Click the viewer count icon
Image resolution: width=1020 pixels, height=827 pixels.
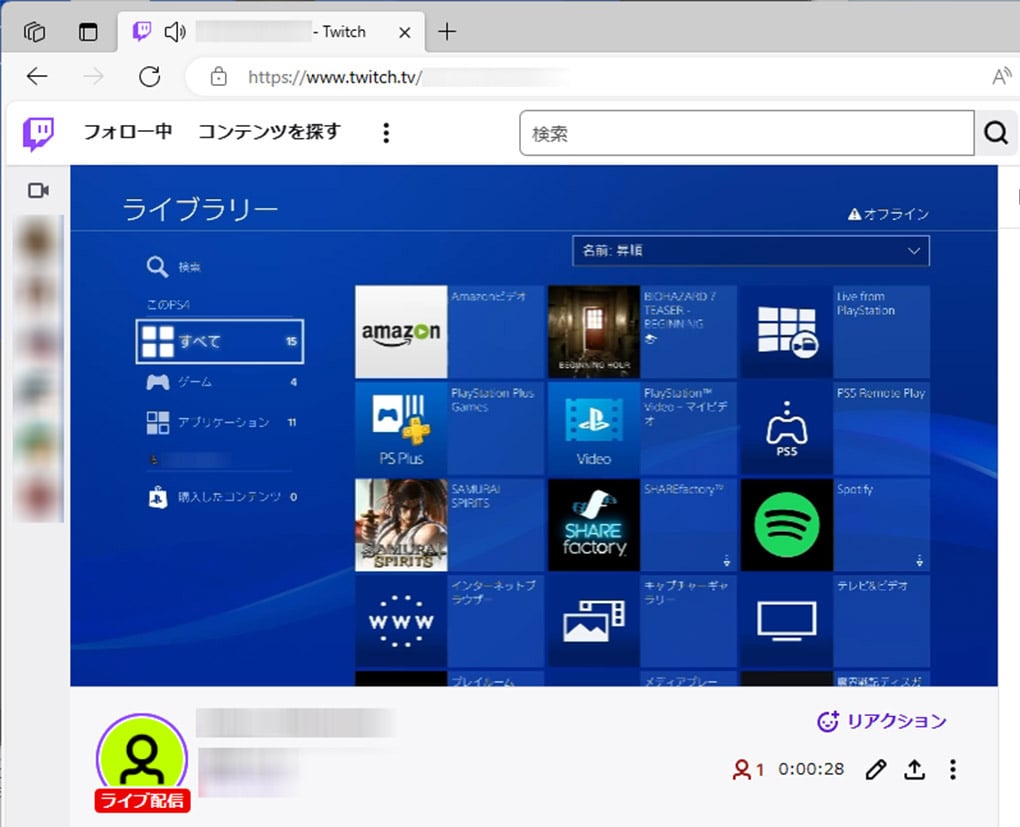click(x=741, y=769)
